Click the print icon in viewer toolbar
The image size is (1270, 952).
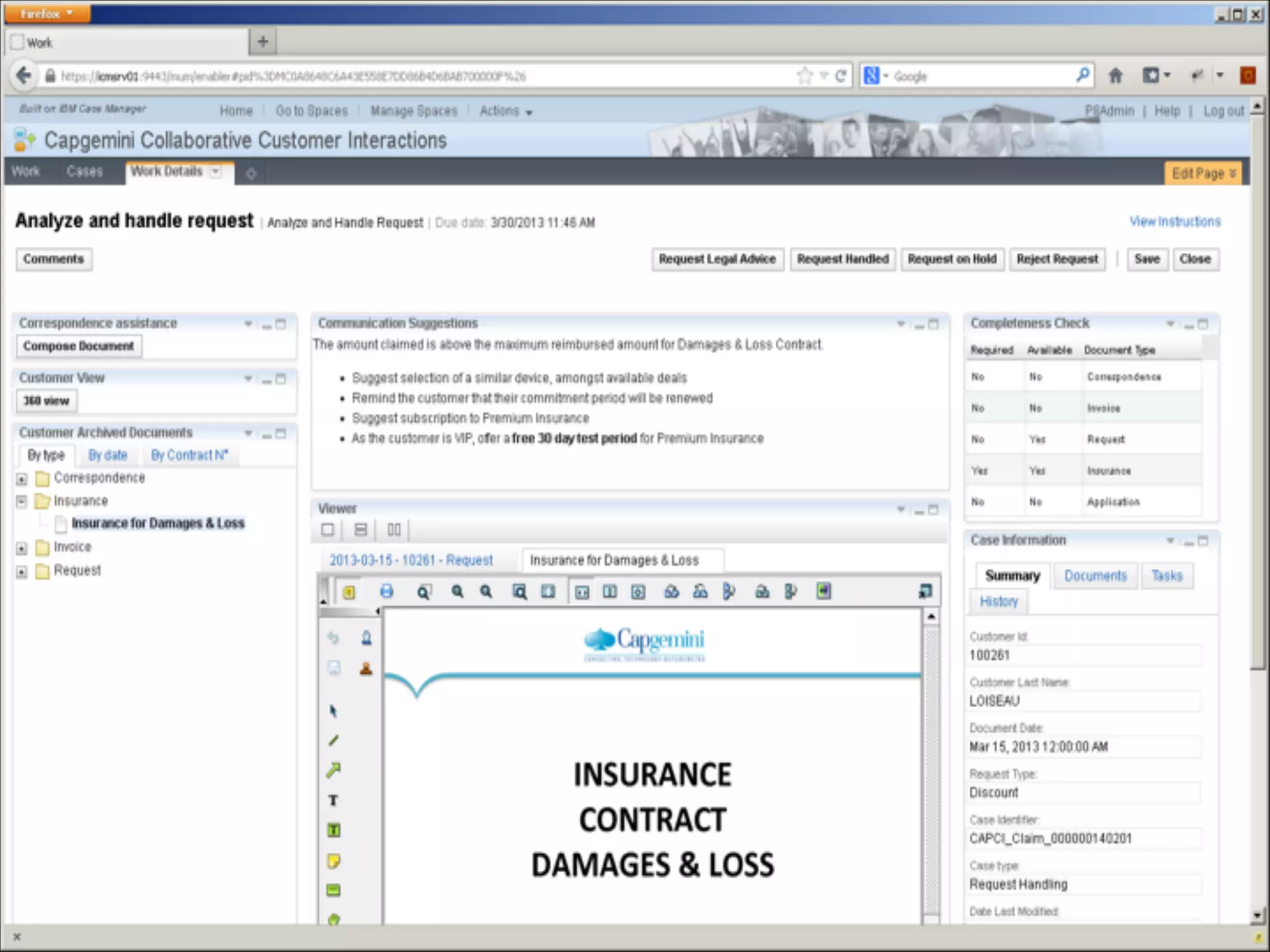click(x=386, y=591)
